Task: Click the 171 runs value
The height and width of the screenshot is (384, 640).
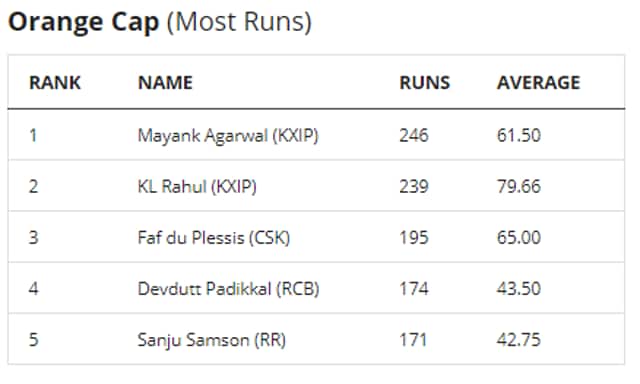Action: point(413,340)
